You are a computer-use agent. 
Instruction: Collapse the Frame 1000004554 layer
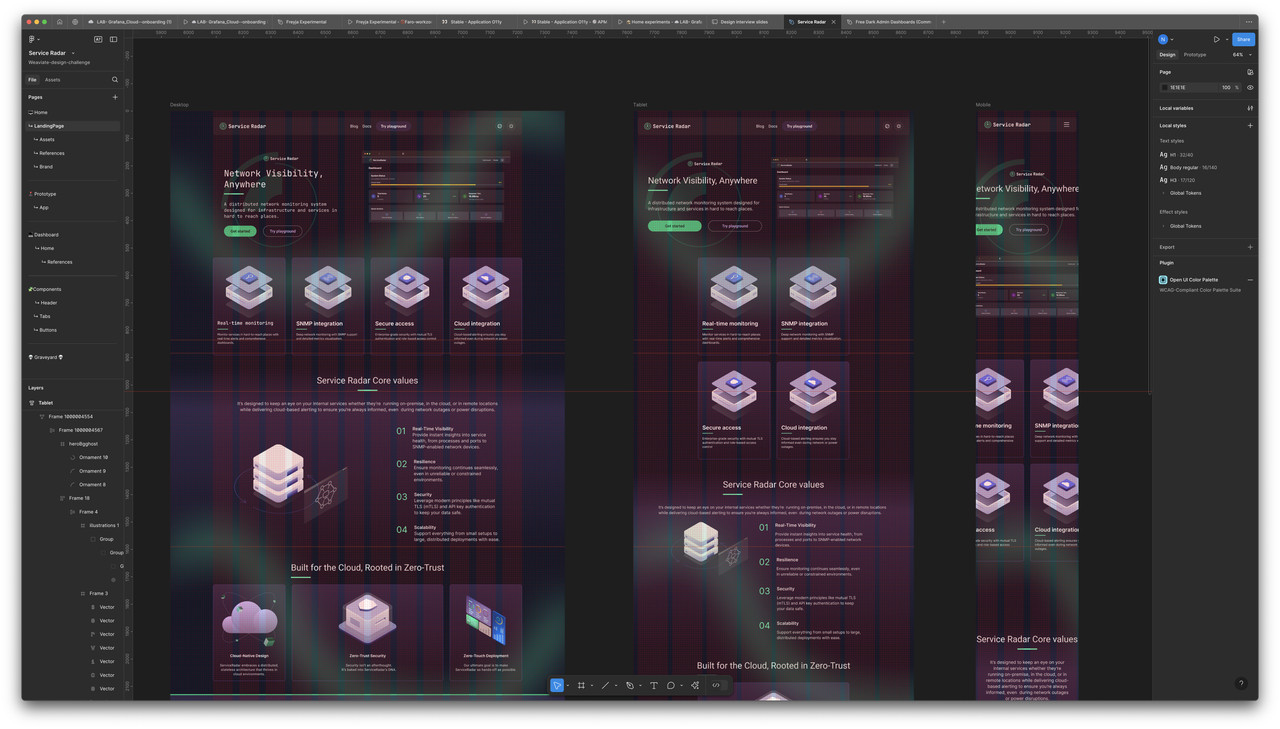42,416
